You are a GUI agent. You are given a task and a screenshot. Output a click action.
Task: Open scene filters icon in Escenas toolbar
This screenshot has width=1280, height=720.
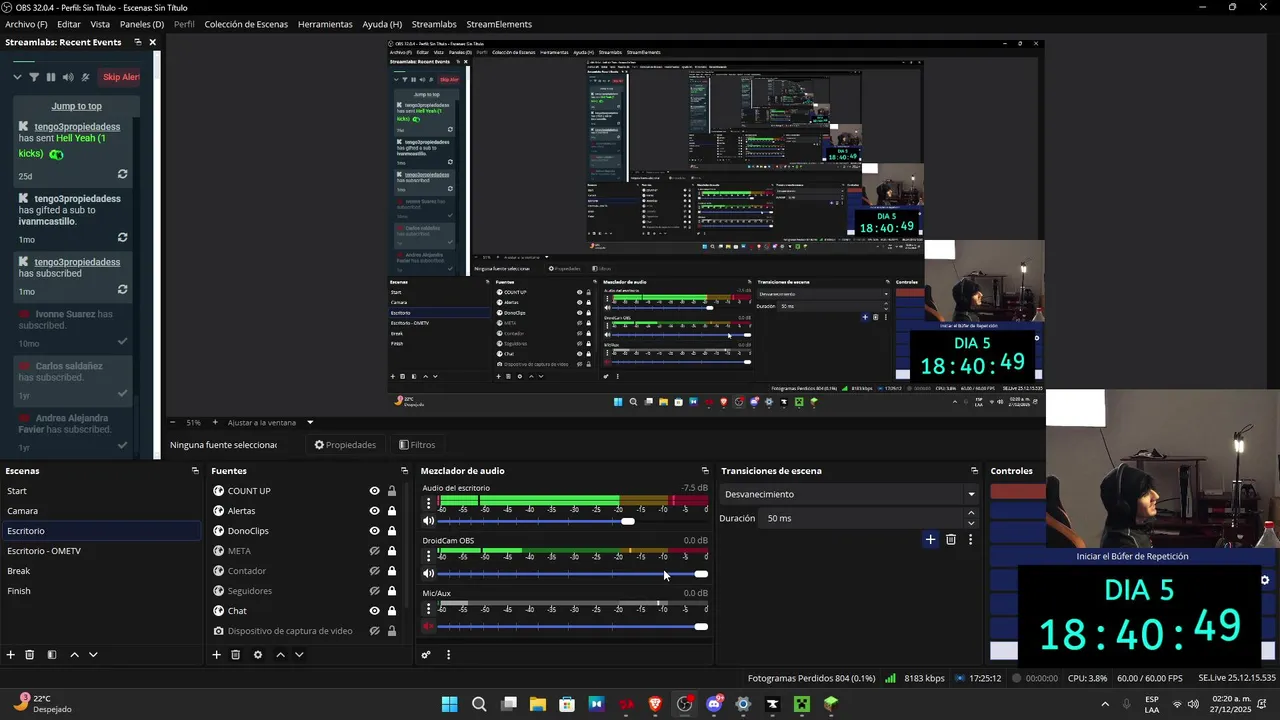pyautogui.click(x=52, y=655)
